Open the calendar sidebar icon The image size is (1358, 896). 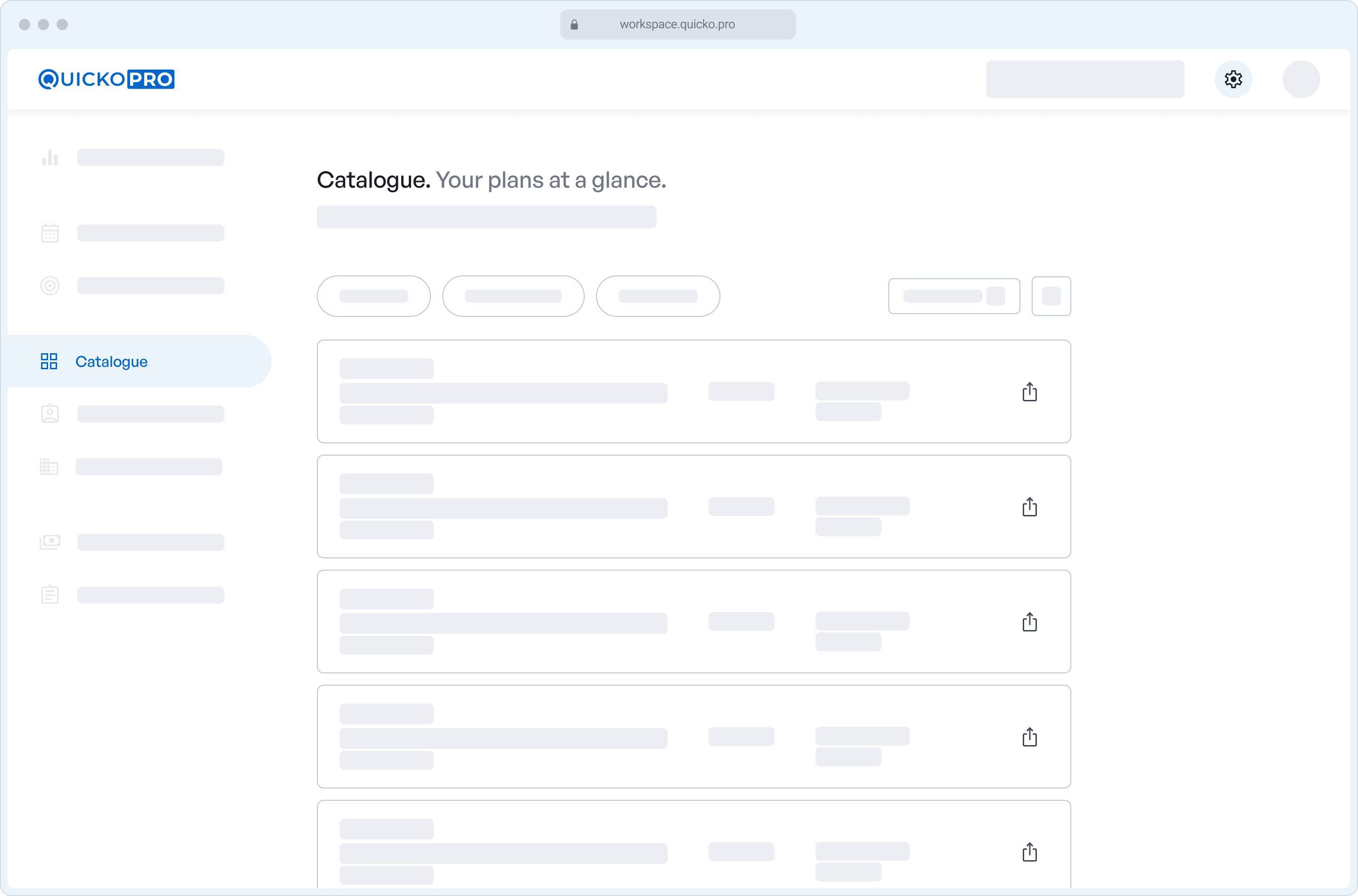tap(50, 232)
